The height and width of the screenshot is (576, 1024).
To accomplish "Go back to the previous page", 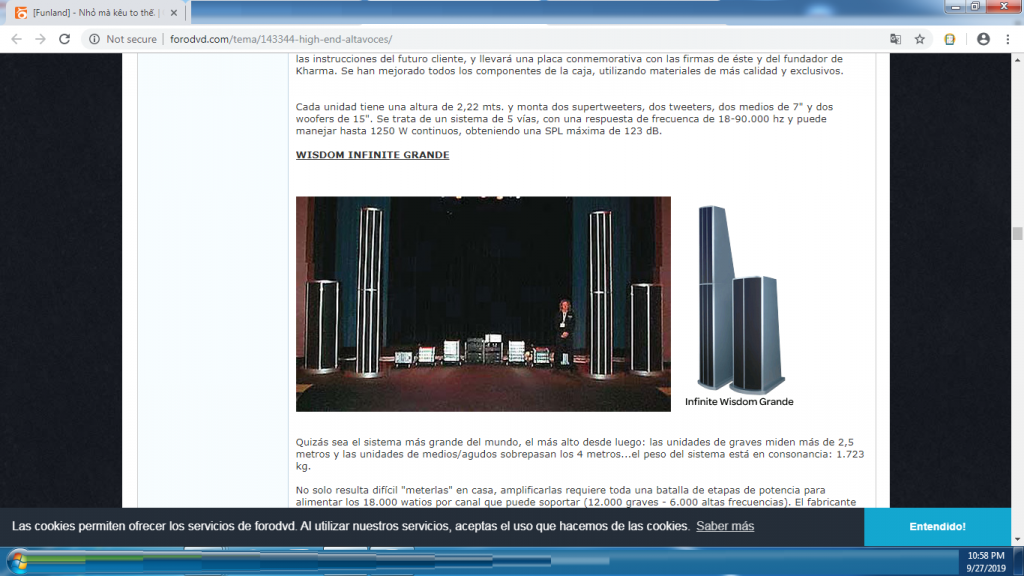I will point(16,39).
